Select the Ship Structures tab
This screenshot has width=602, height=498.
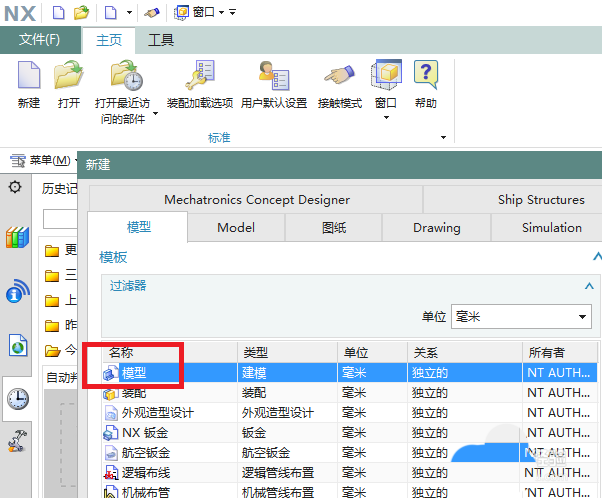pyautogui.click(x=541, y=200)
